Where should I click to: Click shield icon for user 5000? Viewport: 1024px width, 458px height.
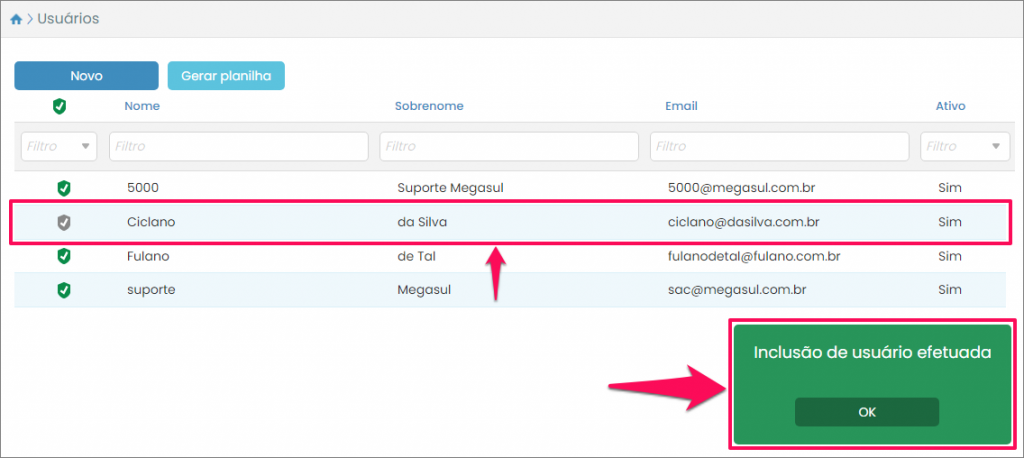pos(64,187)
